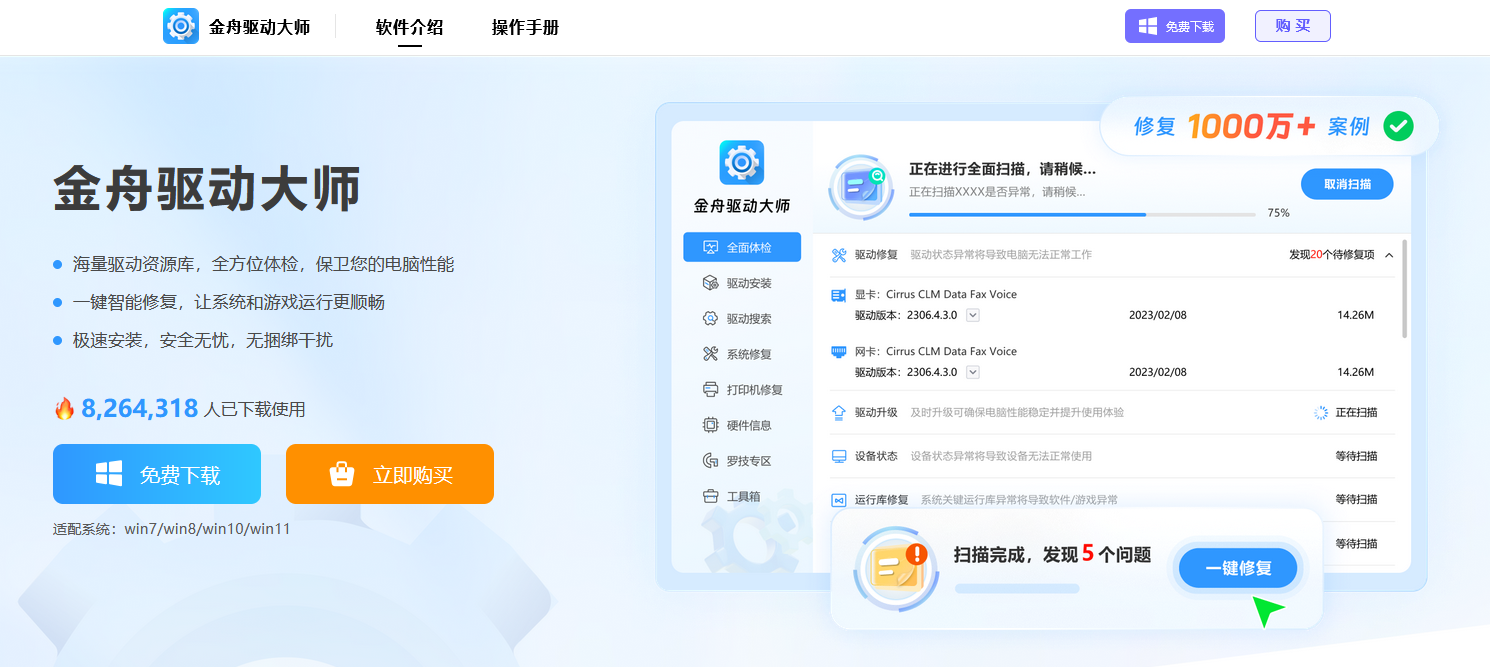
Task: Click the toolbox icon for 工具箱
Action: coord(711,496)
